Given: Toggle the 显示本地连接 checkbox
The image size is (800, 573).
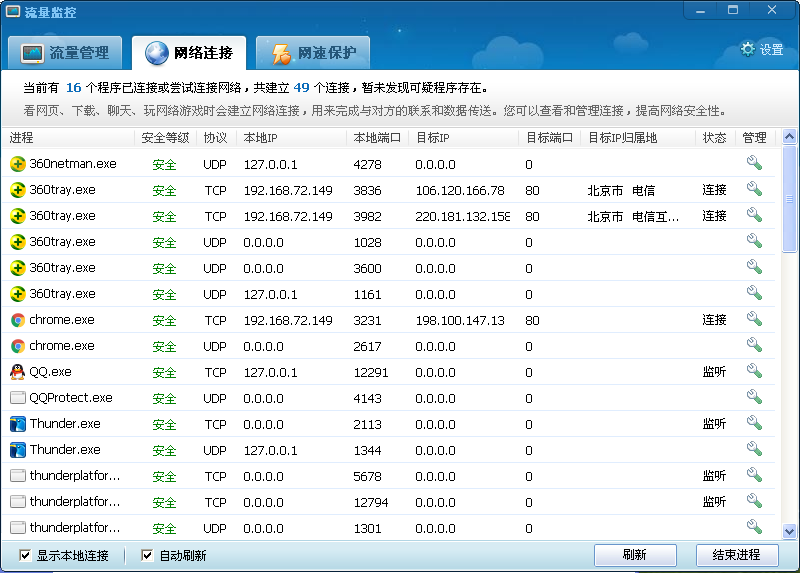Looking at the screenshot, I should (x=25, y=555).
